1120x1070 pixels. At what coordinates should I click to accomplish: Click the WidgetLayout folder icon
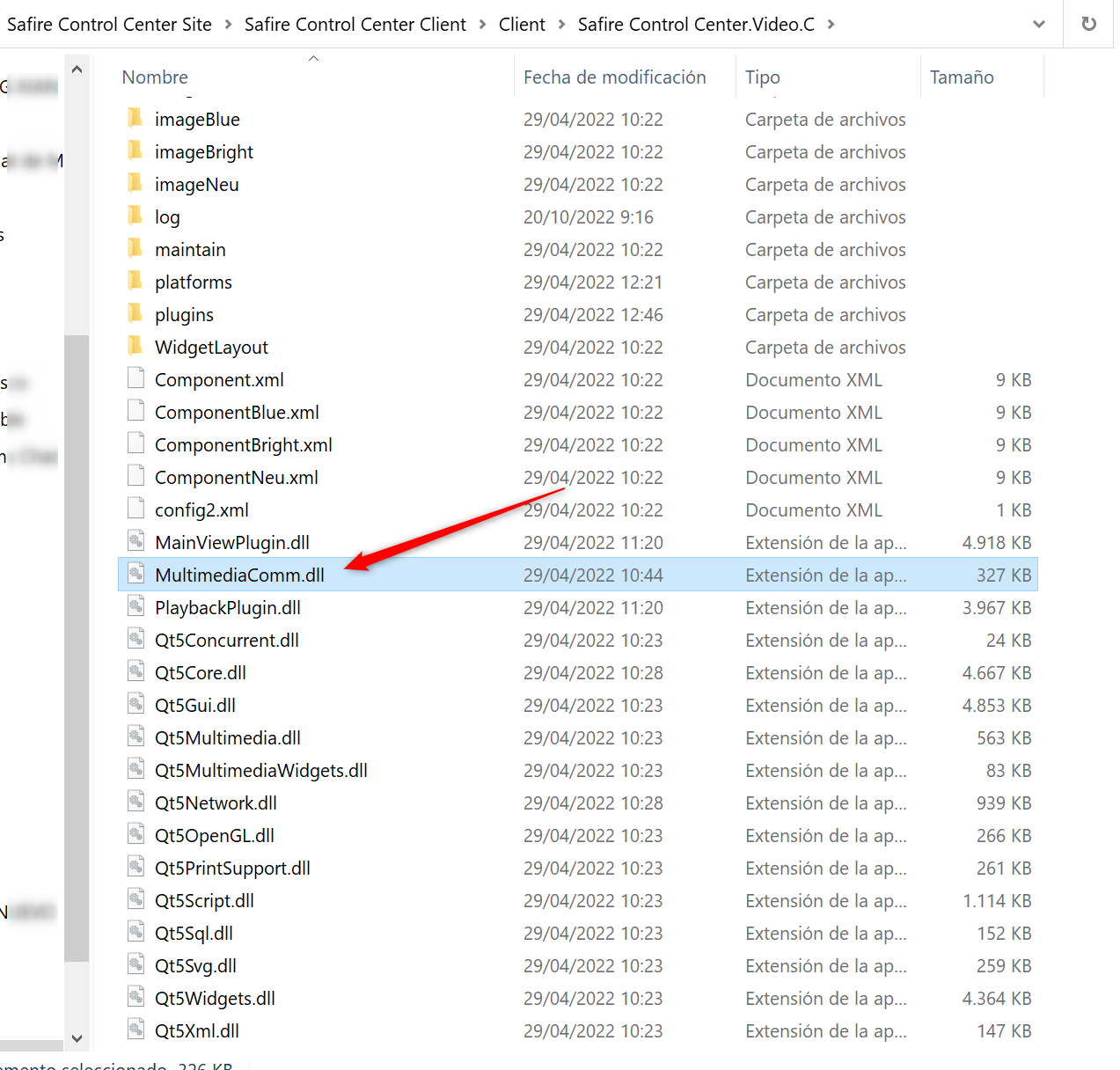(x=135, y=346)
